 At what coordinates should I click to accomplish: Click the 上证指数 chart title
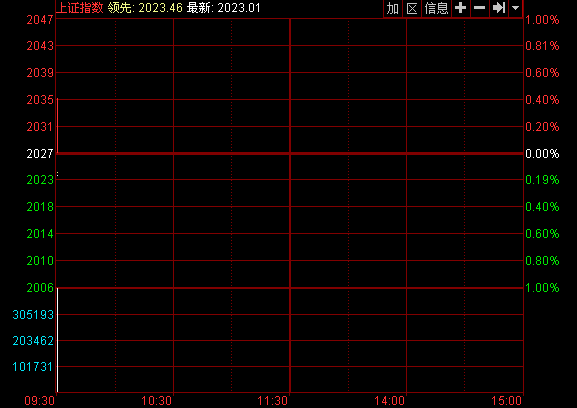80,8
